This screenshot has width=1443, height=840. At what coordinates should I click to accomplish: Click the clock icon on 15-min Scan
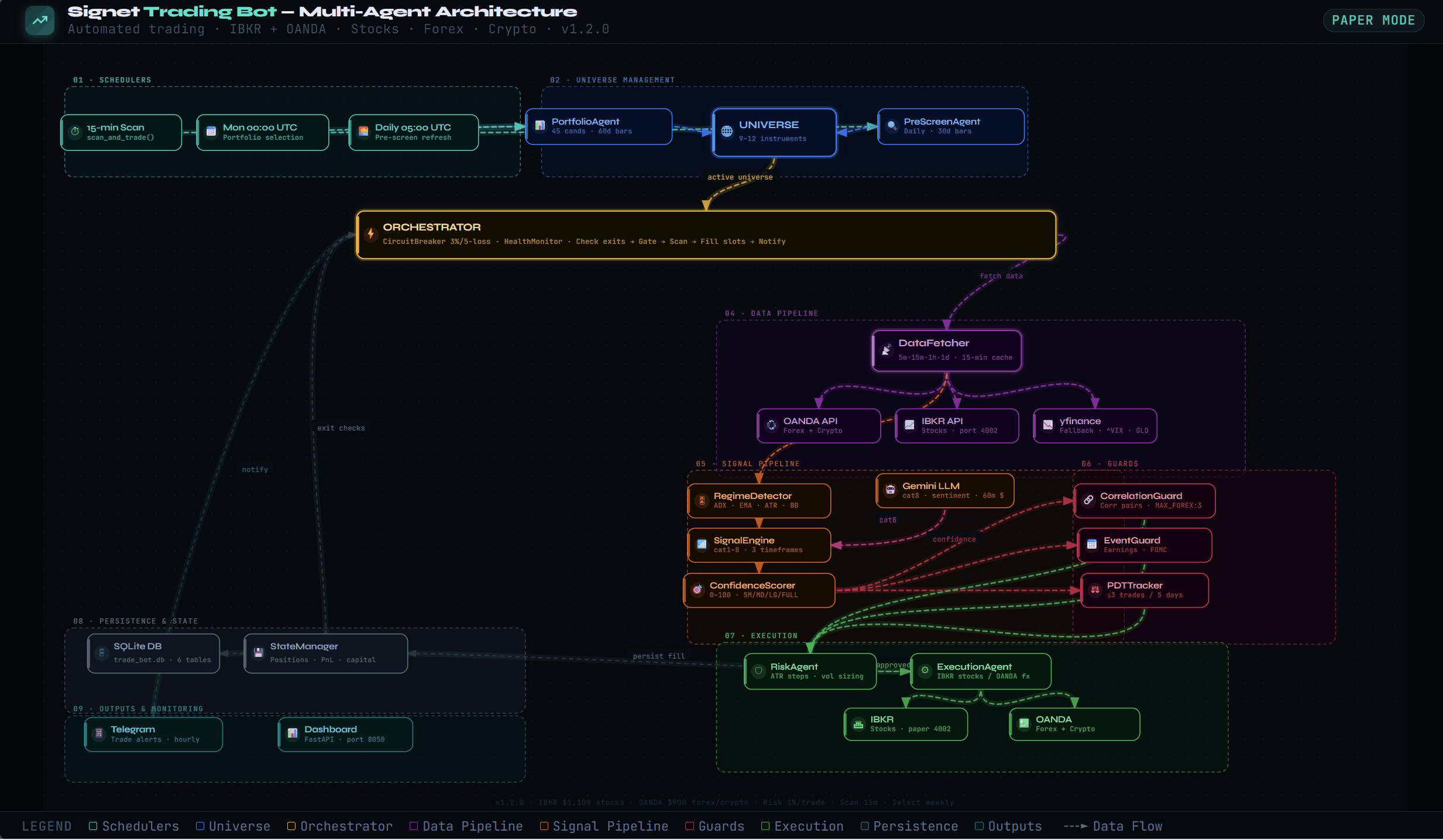74,132
